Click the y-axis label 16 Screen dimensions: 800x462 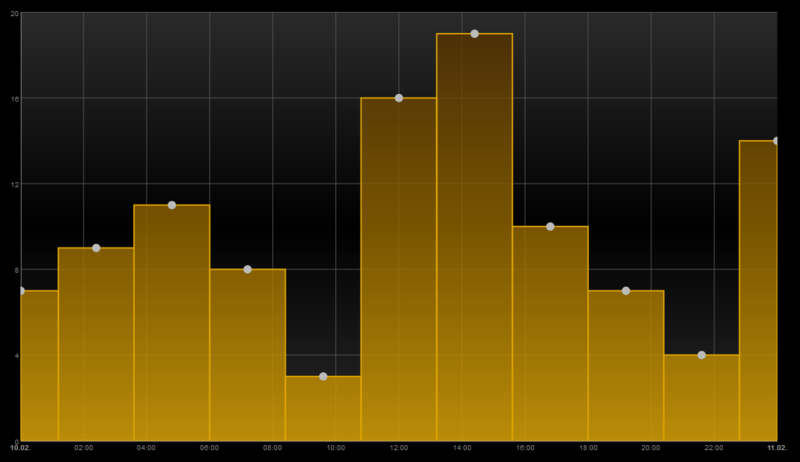click(14, 99)
